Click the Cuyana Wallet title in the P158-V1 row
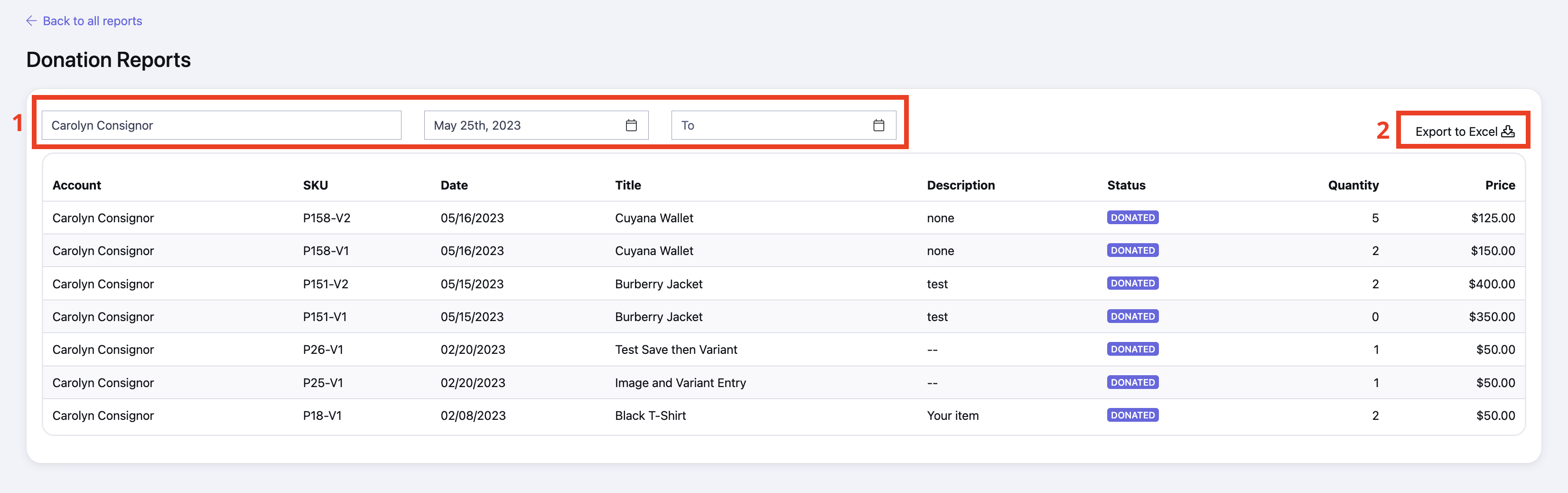The image size is (1568, 493). point(654,251)
